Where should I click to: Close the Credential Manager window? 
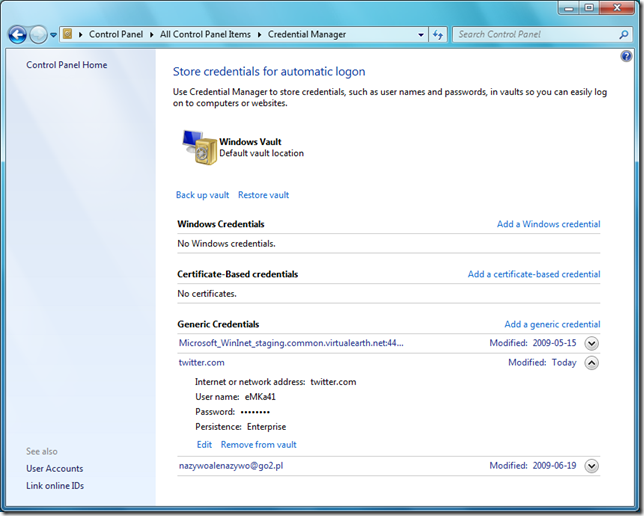point(617,8)
